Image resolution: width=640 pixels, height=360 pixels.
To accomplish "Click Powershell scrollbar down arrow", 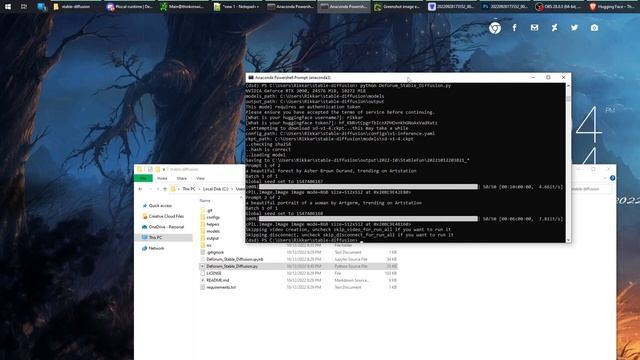I will tap(568, 240).
